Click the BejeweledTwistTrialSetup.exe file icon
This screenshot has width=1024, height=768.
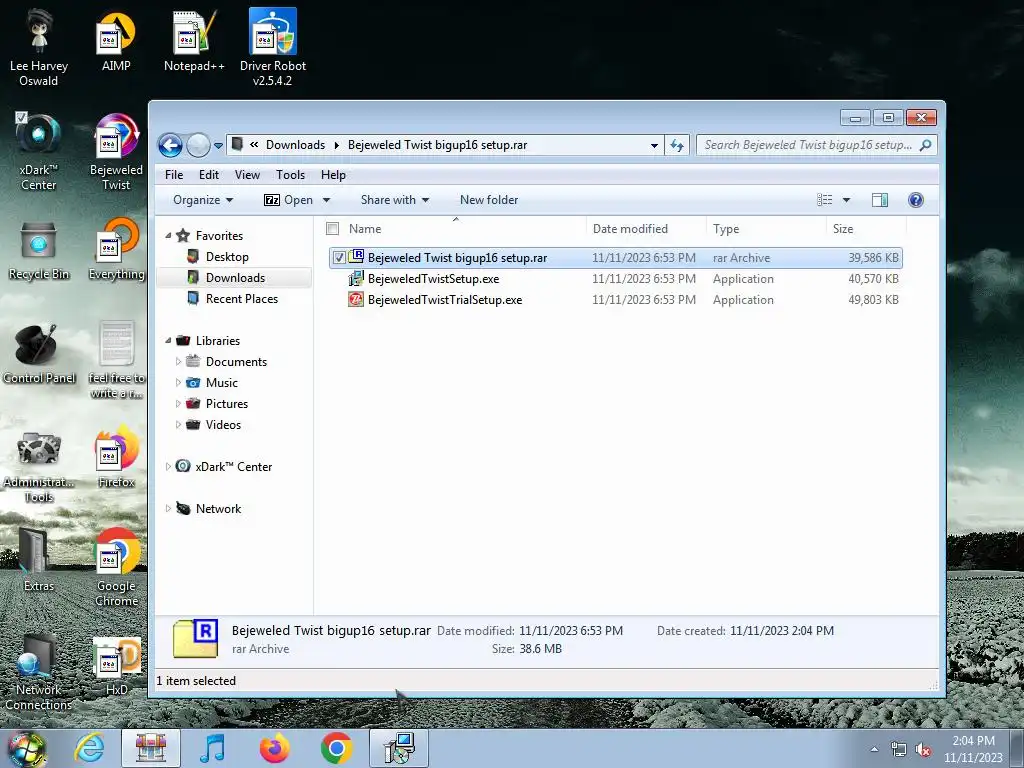point(355,300)
